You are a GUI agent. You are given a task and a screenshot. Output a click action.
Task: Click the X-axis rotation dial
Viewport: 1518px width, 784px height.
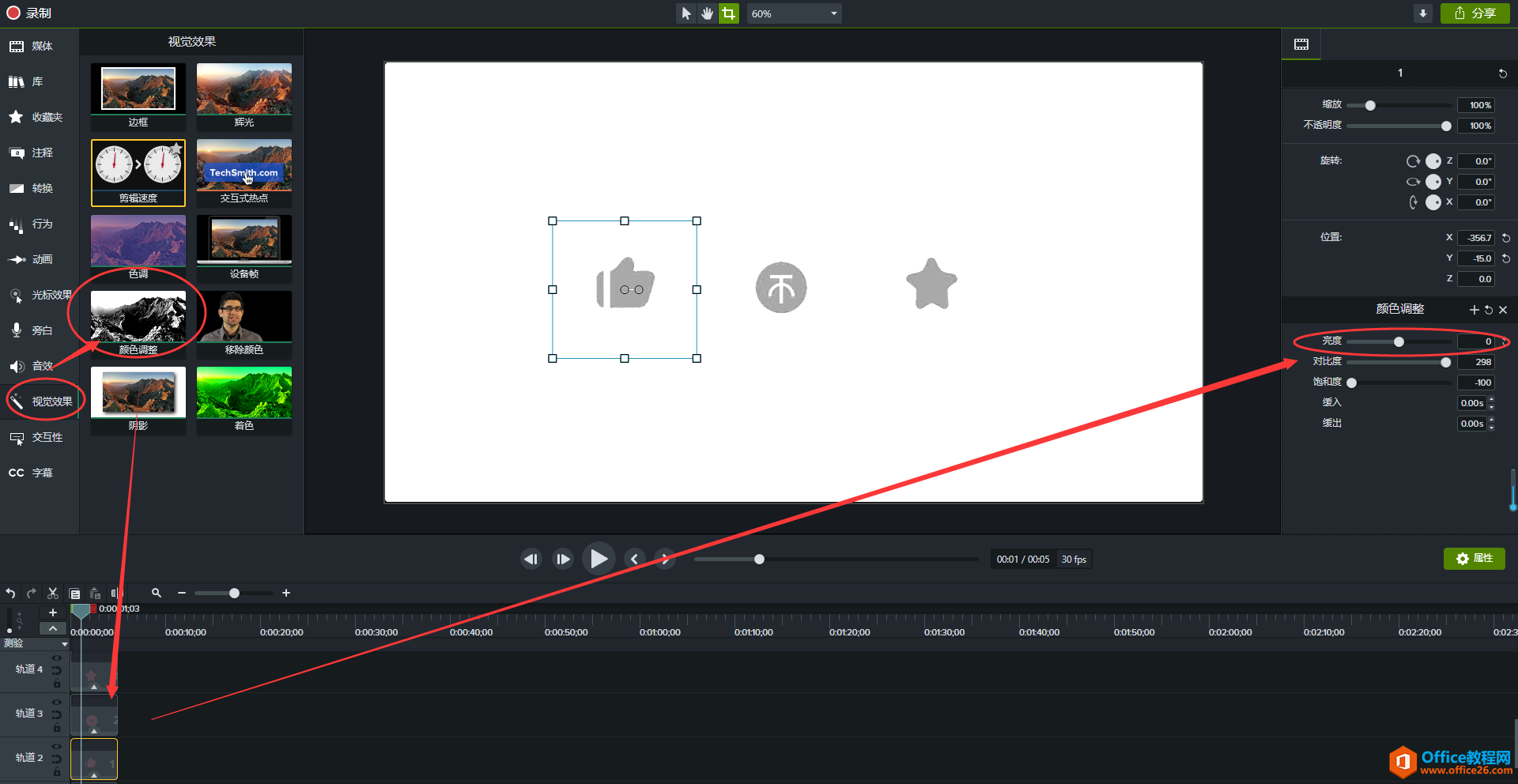click(x=1433, y=202)
